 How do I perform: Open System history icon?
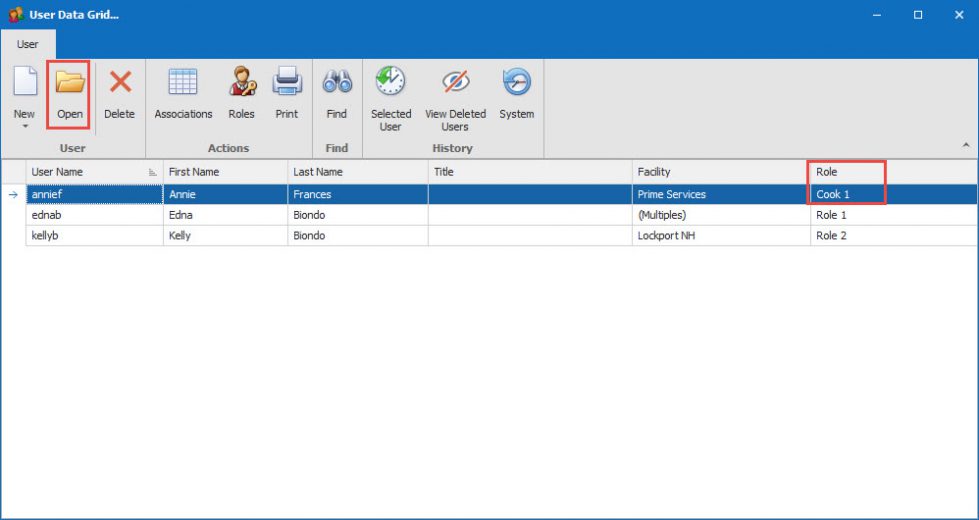pyautogui.click(x=516, y=84)
